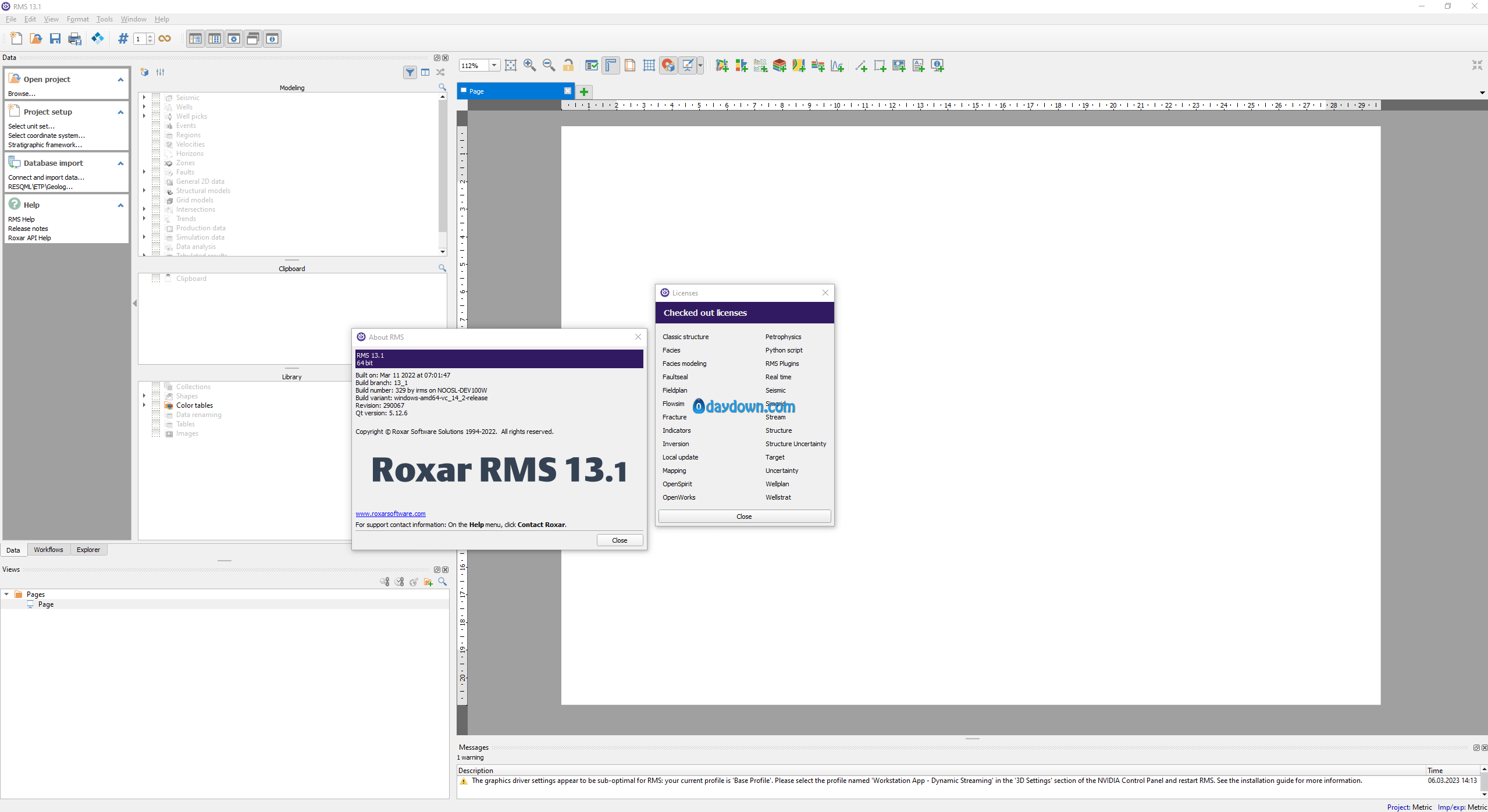Click the search icon in Views toolbar

[x=443, y=582]
